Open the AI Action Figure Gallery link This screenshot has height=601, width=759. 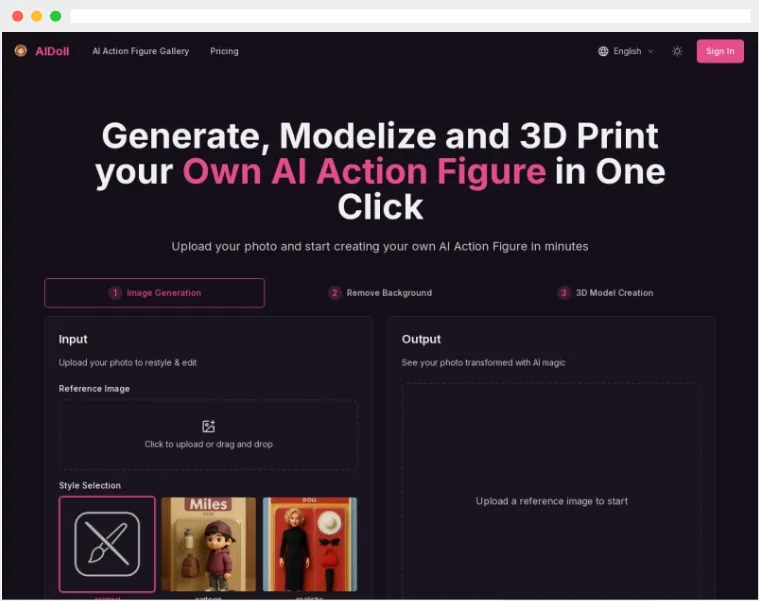[x=140, y=51]
